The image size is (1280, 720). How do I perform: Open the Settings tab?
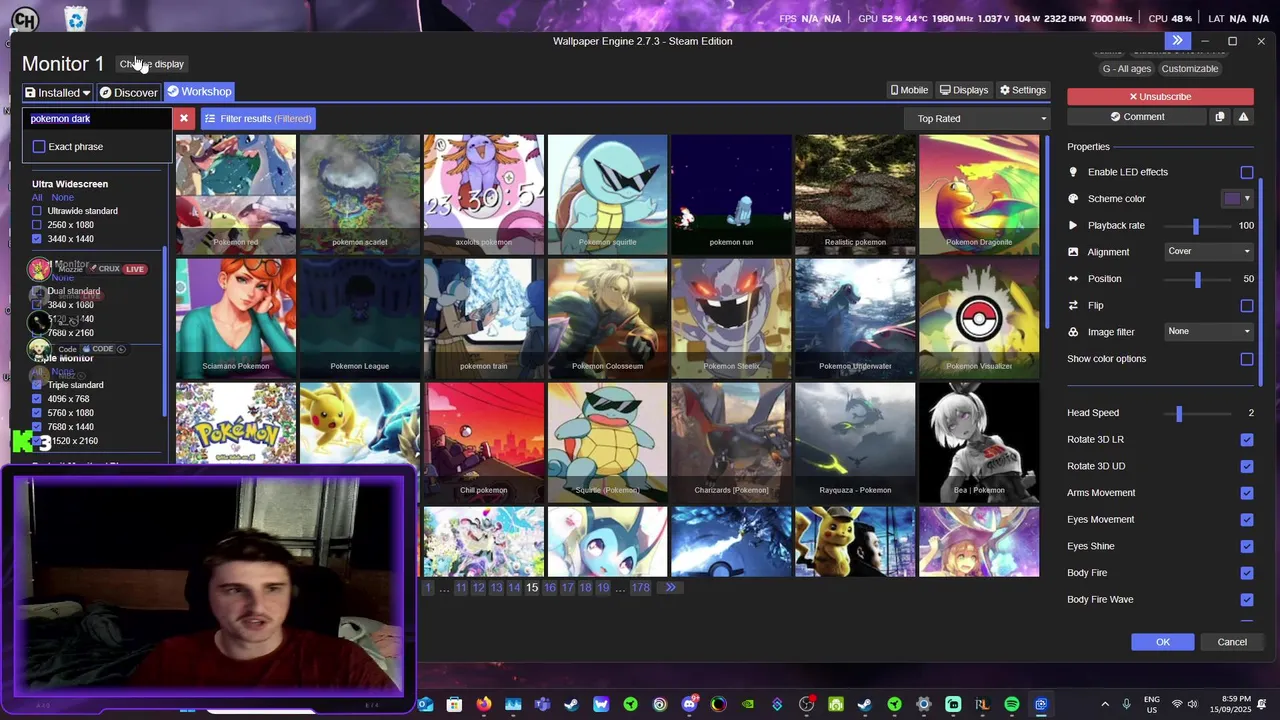[1023, 90]
